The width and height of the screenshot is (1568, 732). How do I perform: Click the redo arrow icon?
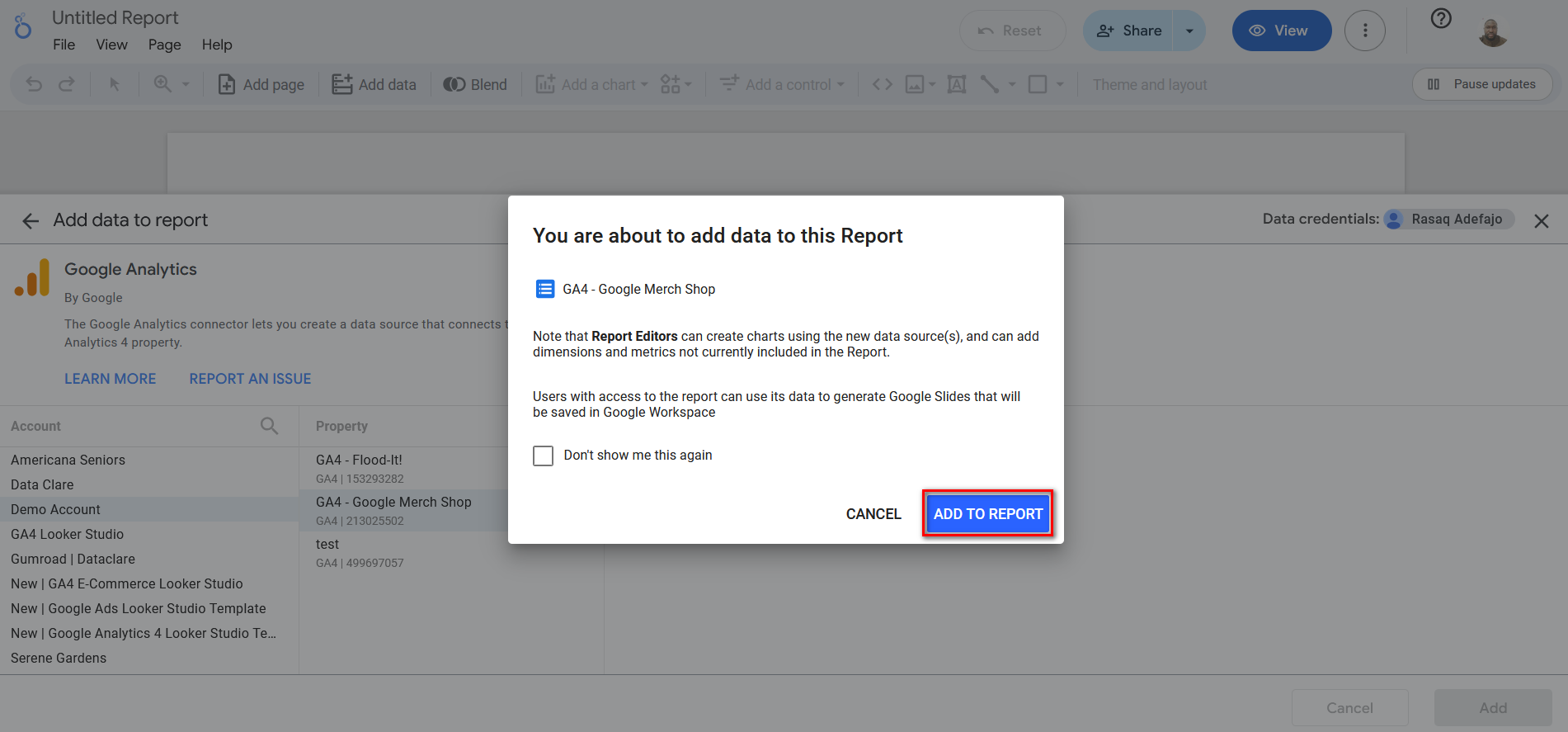point(67,84)
